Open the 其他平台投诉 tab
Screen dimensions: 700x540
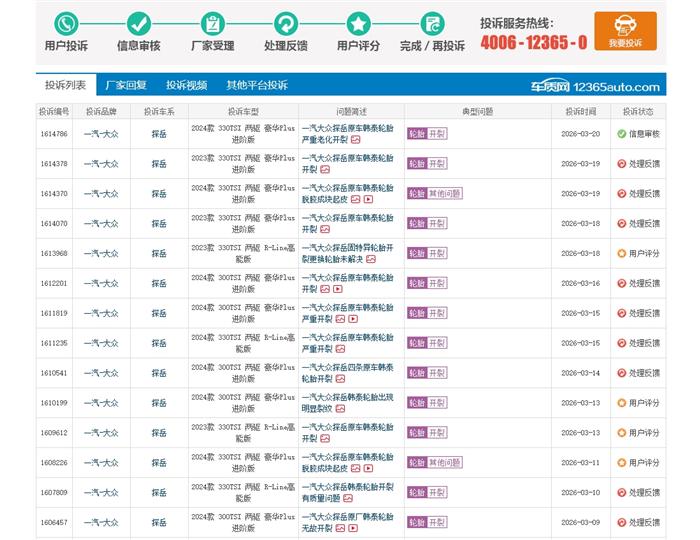pyautogui.click(x=256, y=86)
